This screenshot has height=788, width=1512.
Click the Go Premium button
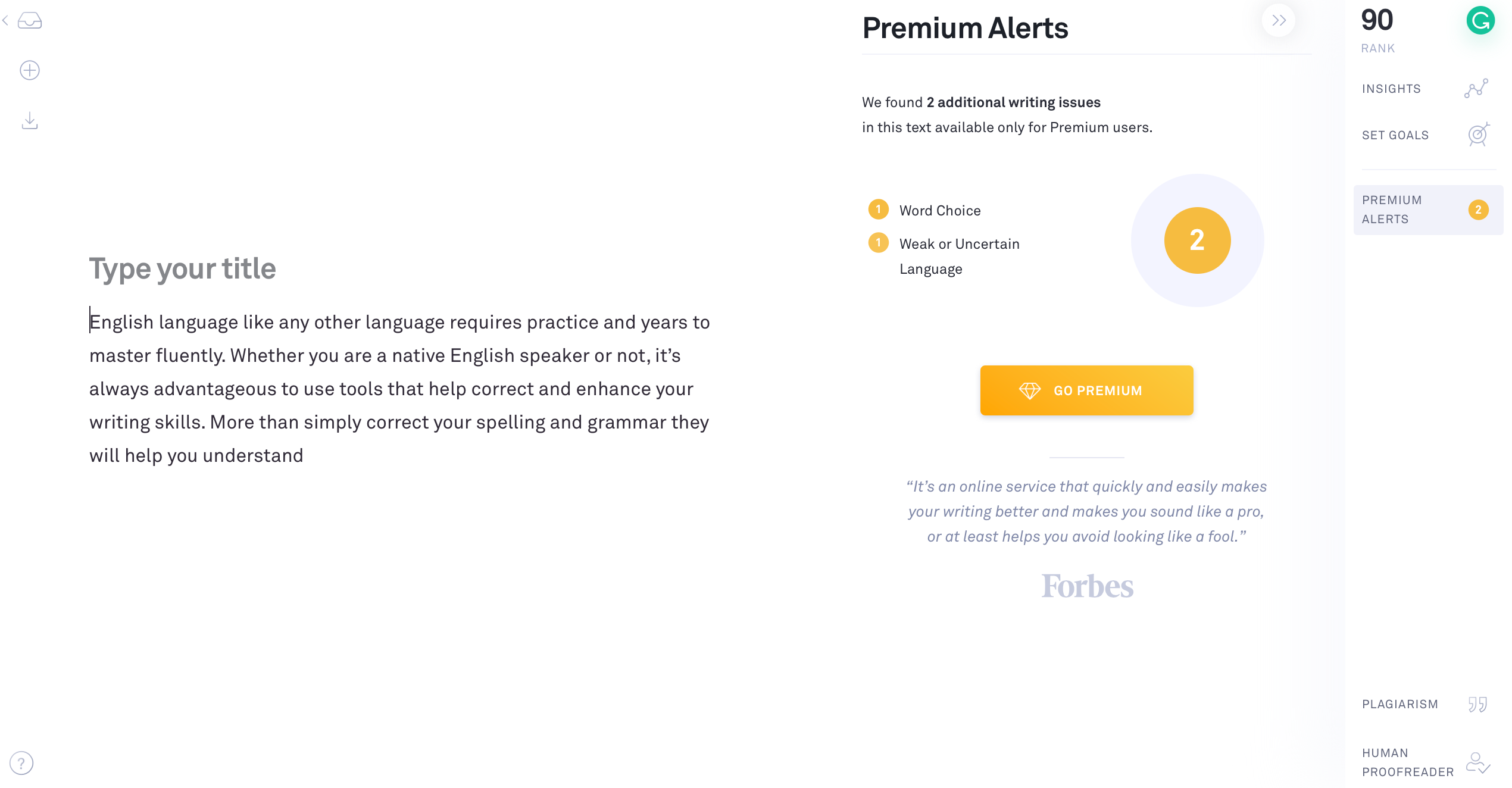point(1086,390)
